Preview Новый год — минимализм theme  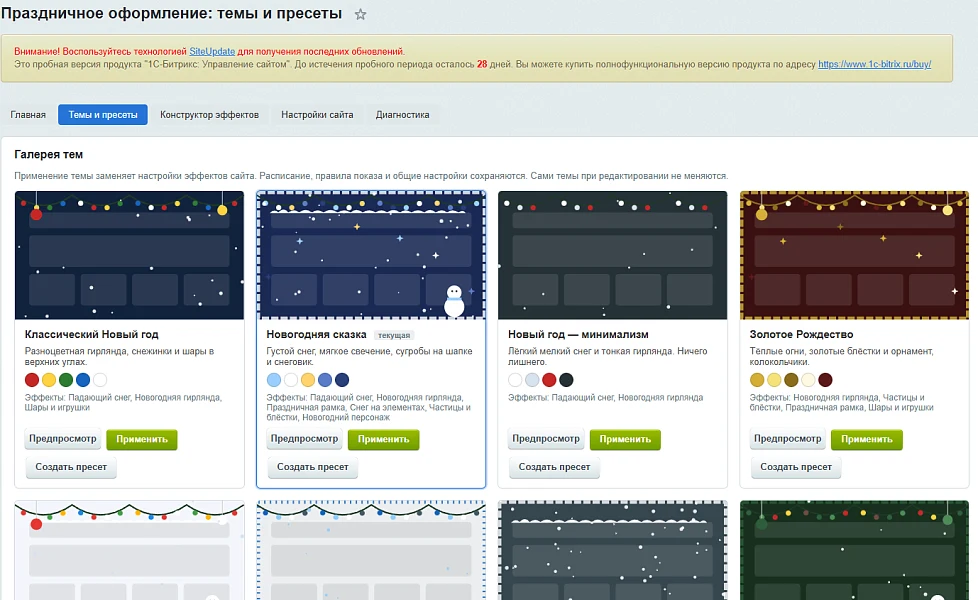click(546, 439)
